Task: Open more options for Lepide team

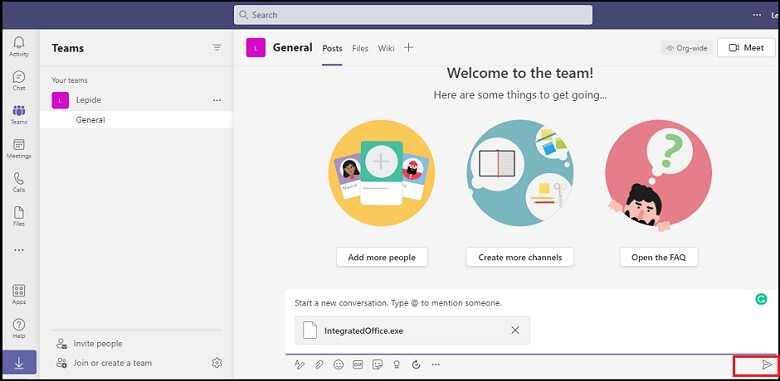Action: click(217, 100)
